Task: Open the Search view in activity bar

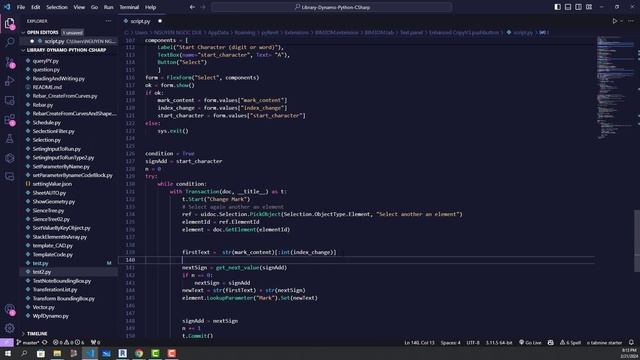Action: pos(9,42)
